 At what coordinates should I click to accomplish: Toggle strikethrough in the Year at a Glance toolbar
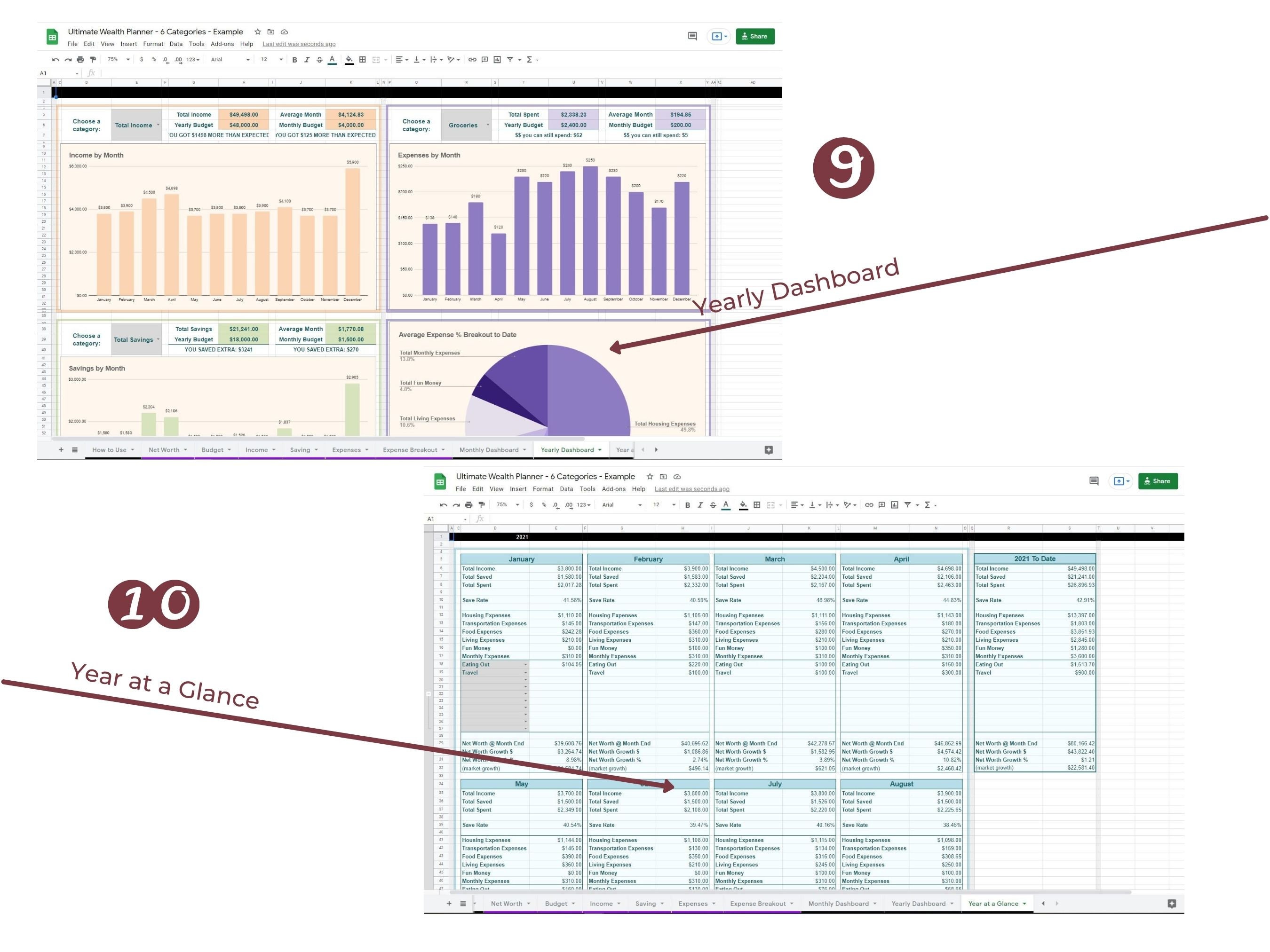713,505
